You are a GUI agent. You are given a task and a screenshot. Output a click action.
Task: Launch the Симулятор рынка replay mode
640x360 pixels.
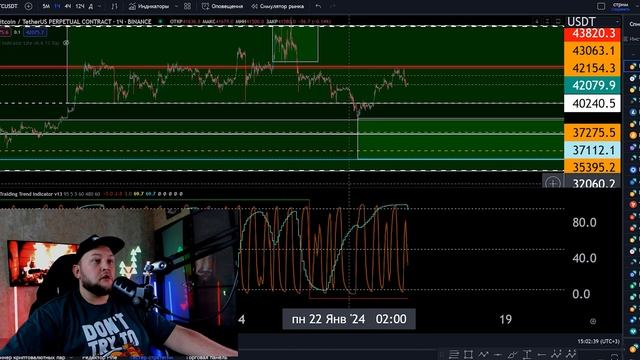(278, 6)
